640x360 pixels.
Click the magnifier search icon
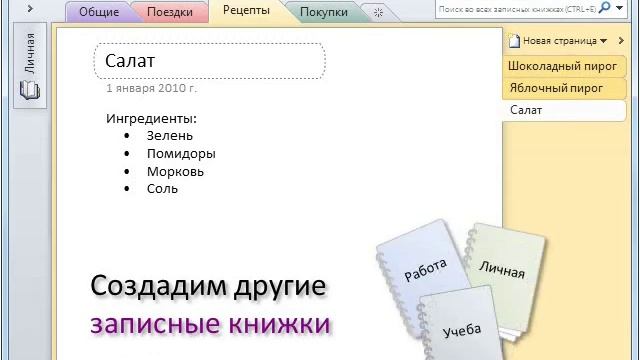point(604,7)
